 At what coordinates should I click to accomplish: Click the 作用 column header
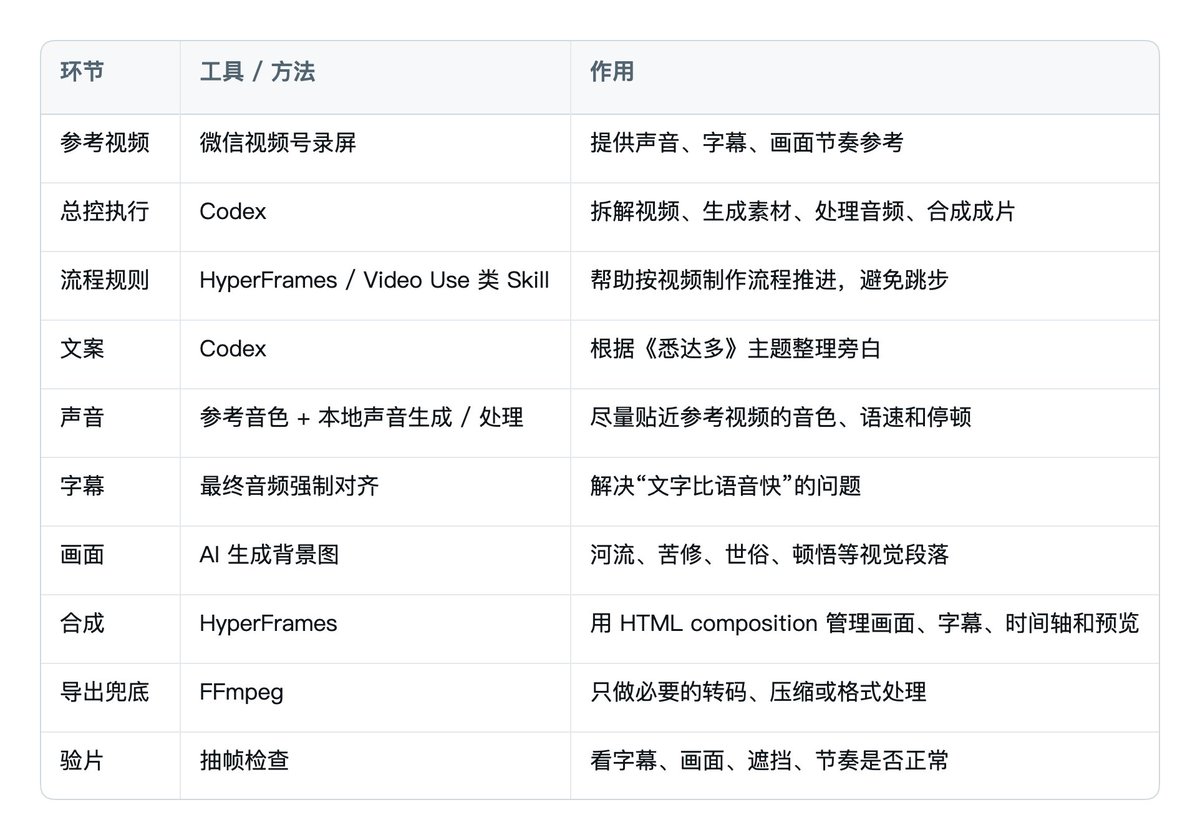pos(612,72)
